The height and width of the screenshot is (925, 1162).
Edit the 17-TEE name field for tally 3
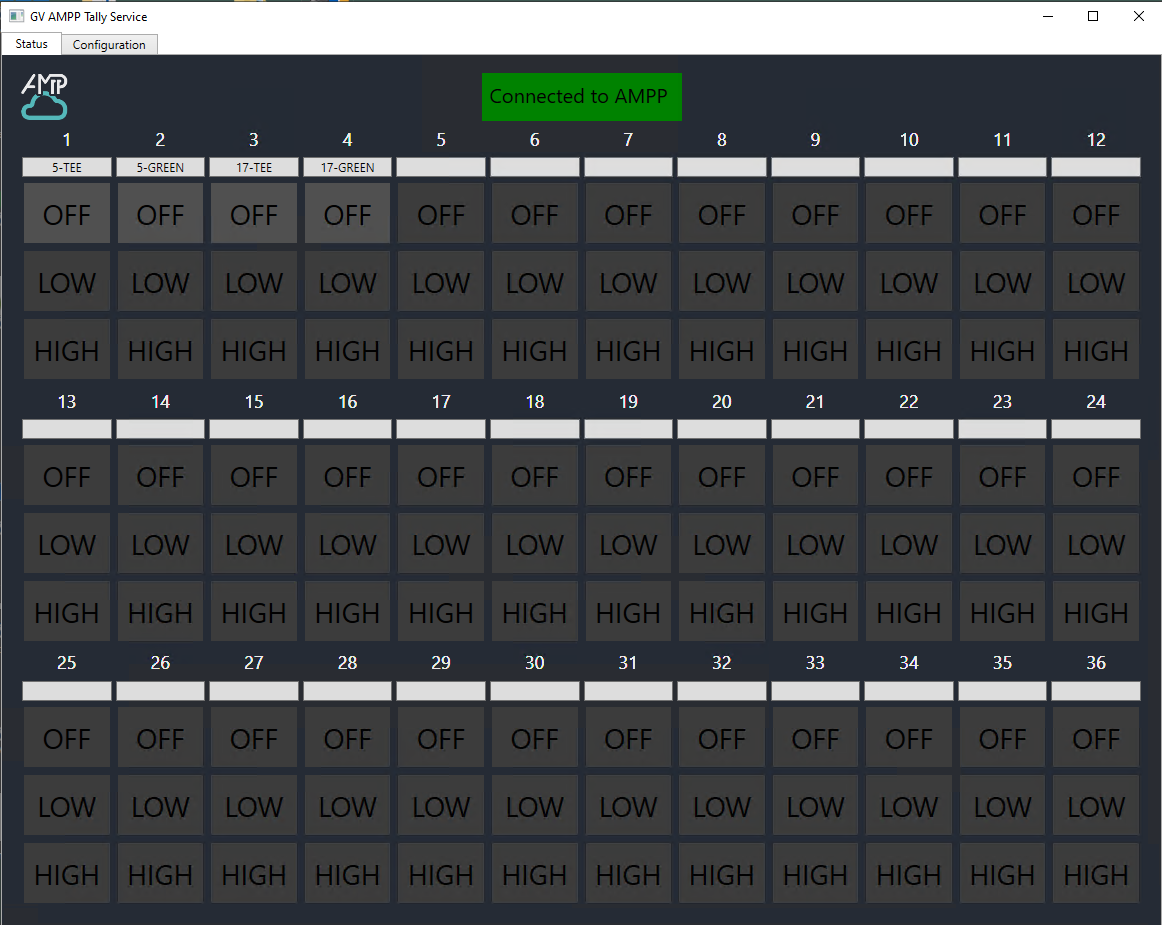254,168
